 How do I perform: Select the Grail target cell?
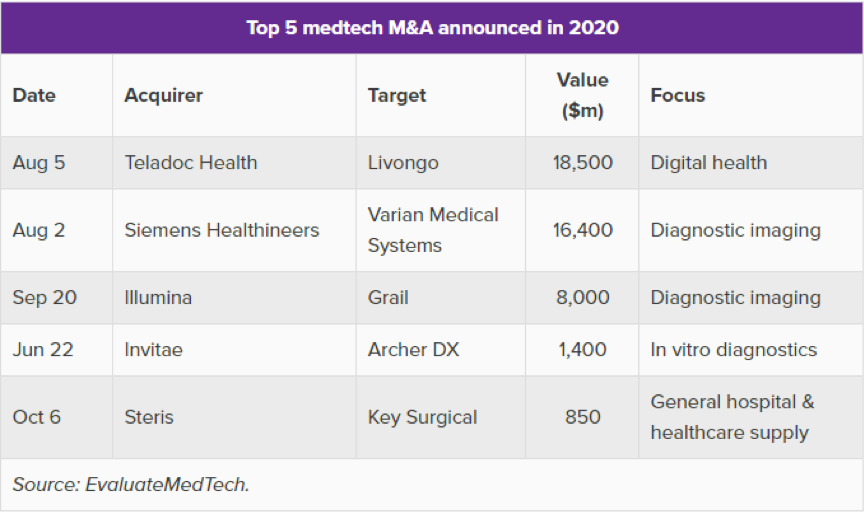click(x=388, y=298)
